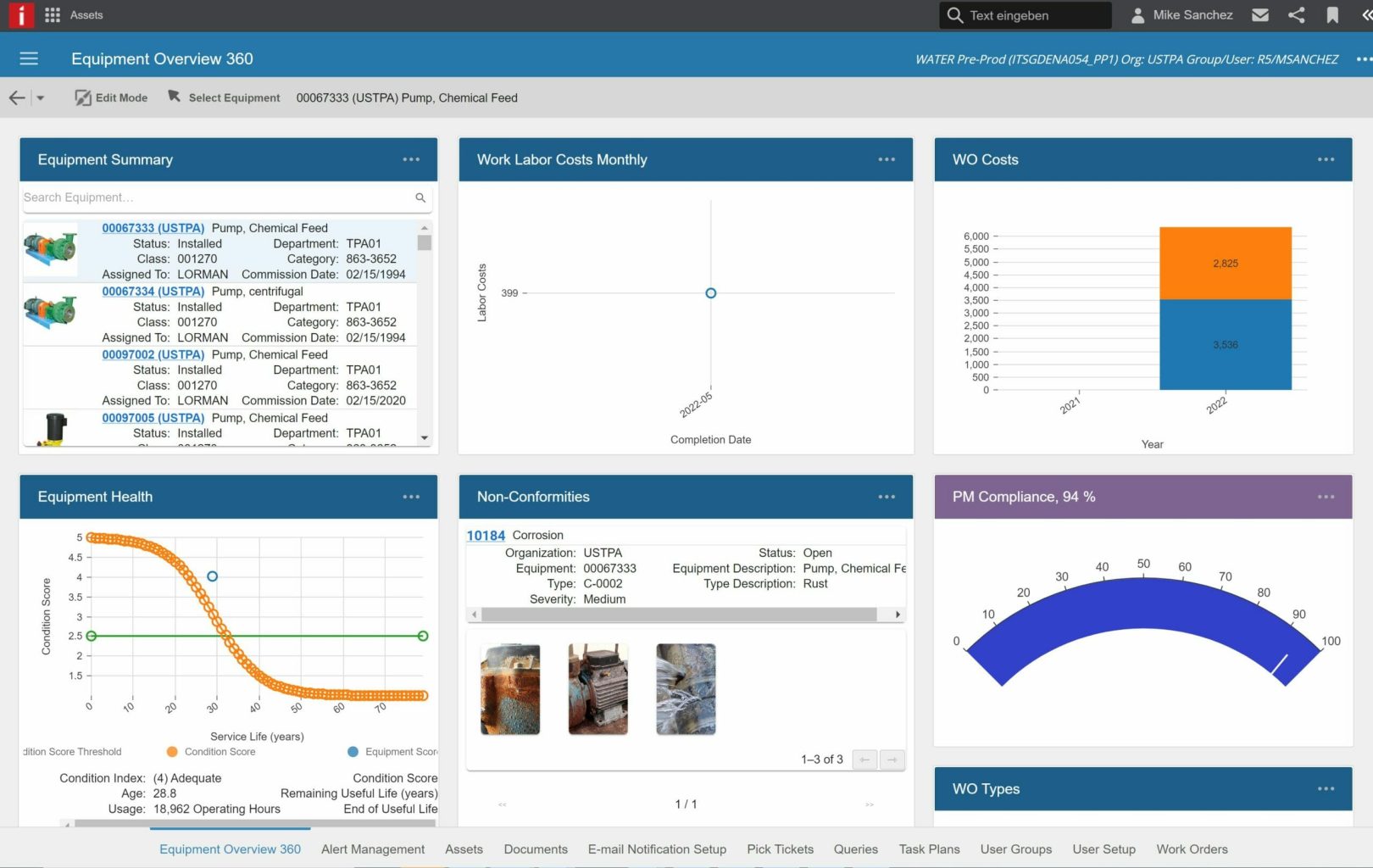Open WO Costs widget options dots

pos(1326,159)
